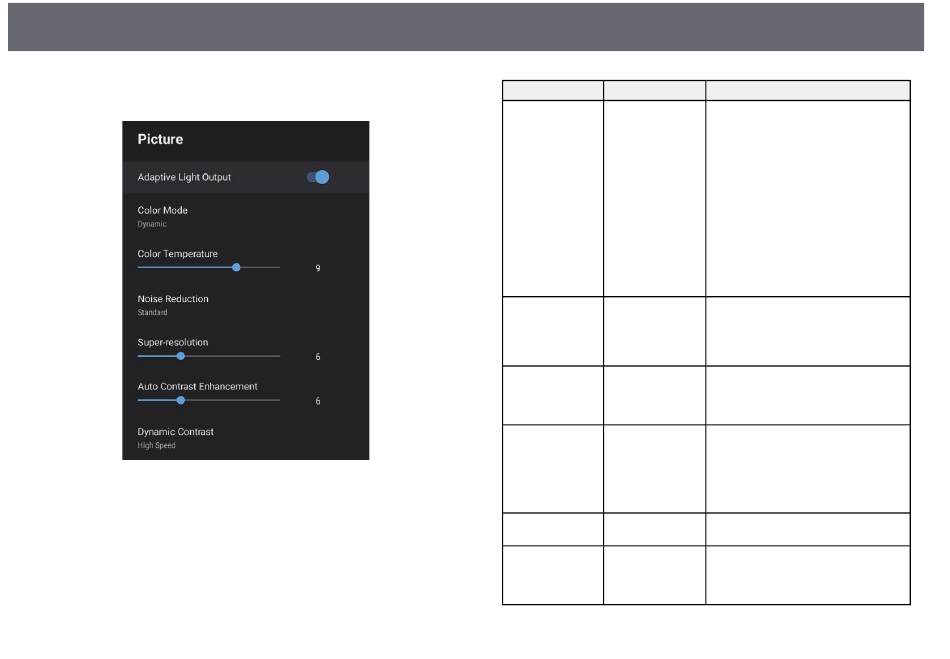This screenshot has width=950, height=659.
Task: Click the gray header bar at page top
Action: point(474,27)
